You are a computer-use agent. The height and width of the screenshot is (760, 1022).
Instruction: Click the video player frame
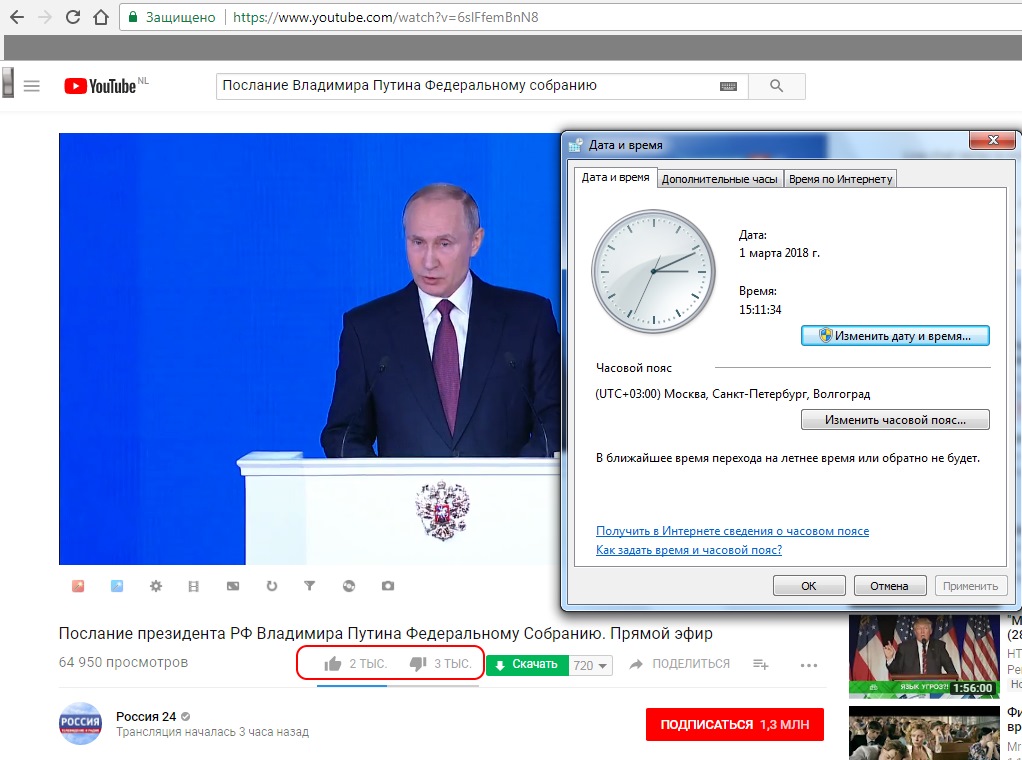[x=310, y=349]
